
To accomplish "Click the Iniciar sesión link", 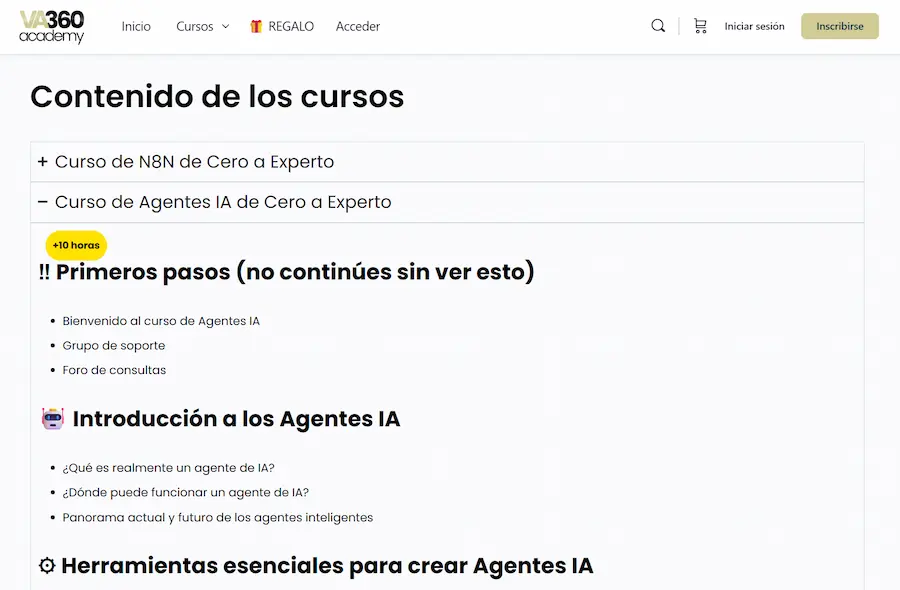I will (x=754, y=26).
